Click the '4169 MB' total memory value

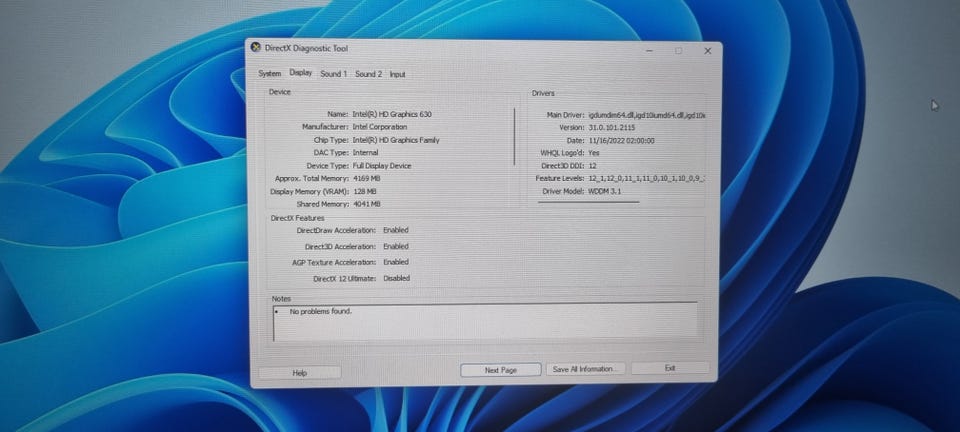pyautogui.click(x=367, y=179)
